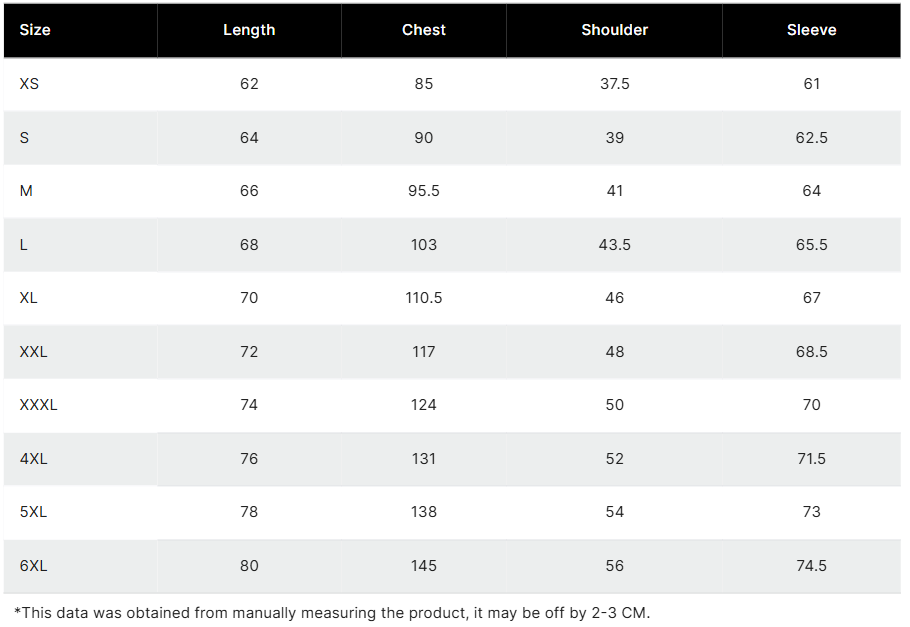Select the 4XL size row label
This screenshot has width=910, height=627.
pyautogui.click(x=33, y=459)
